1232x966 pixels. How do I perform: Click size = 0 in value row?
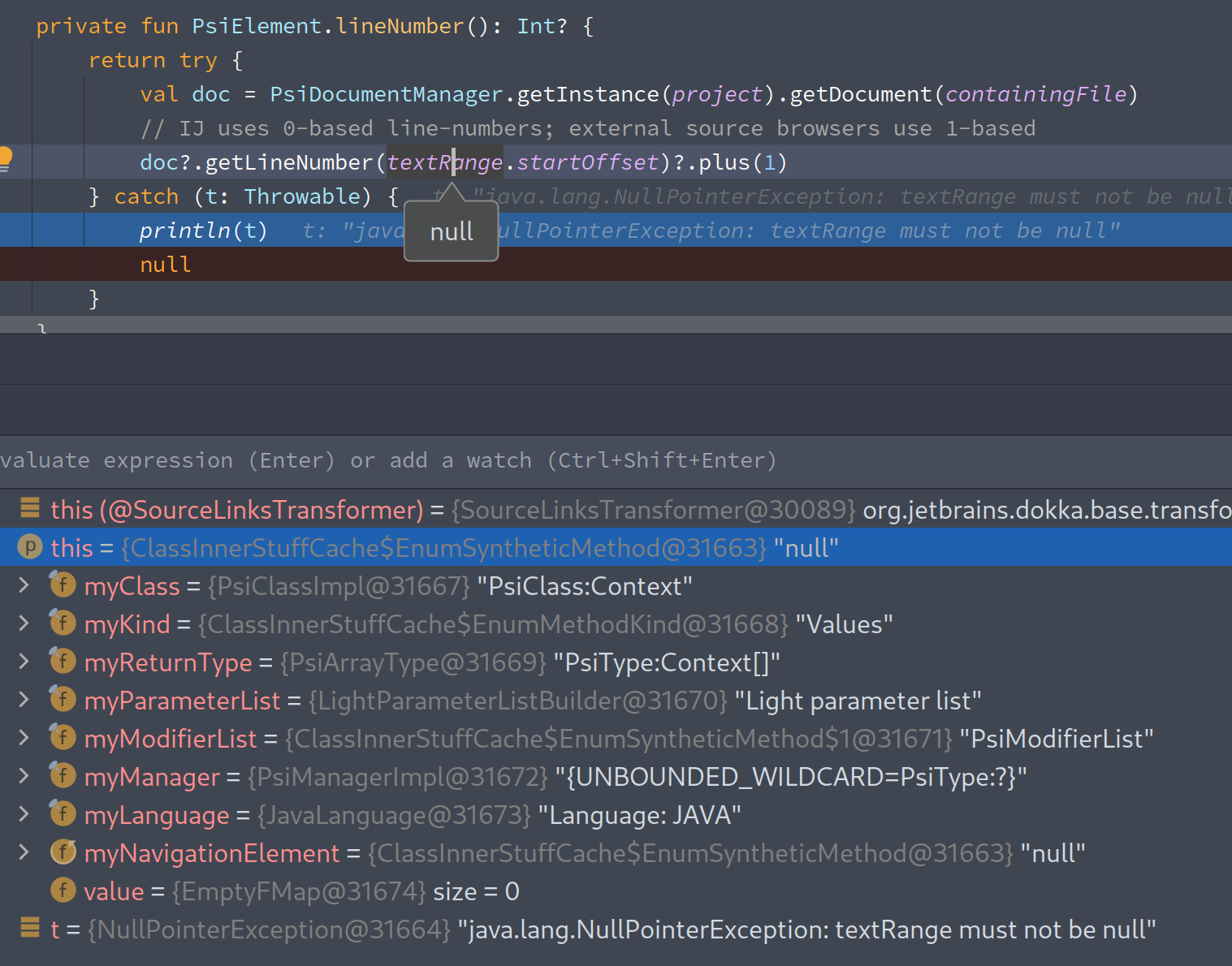476,891
